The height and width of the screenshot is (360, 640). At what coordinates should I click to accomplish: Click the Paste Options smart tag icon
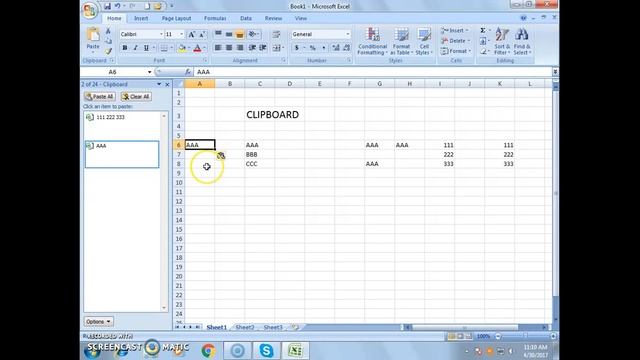(221, 156)
